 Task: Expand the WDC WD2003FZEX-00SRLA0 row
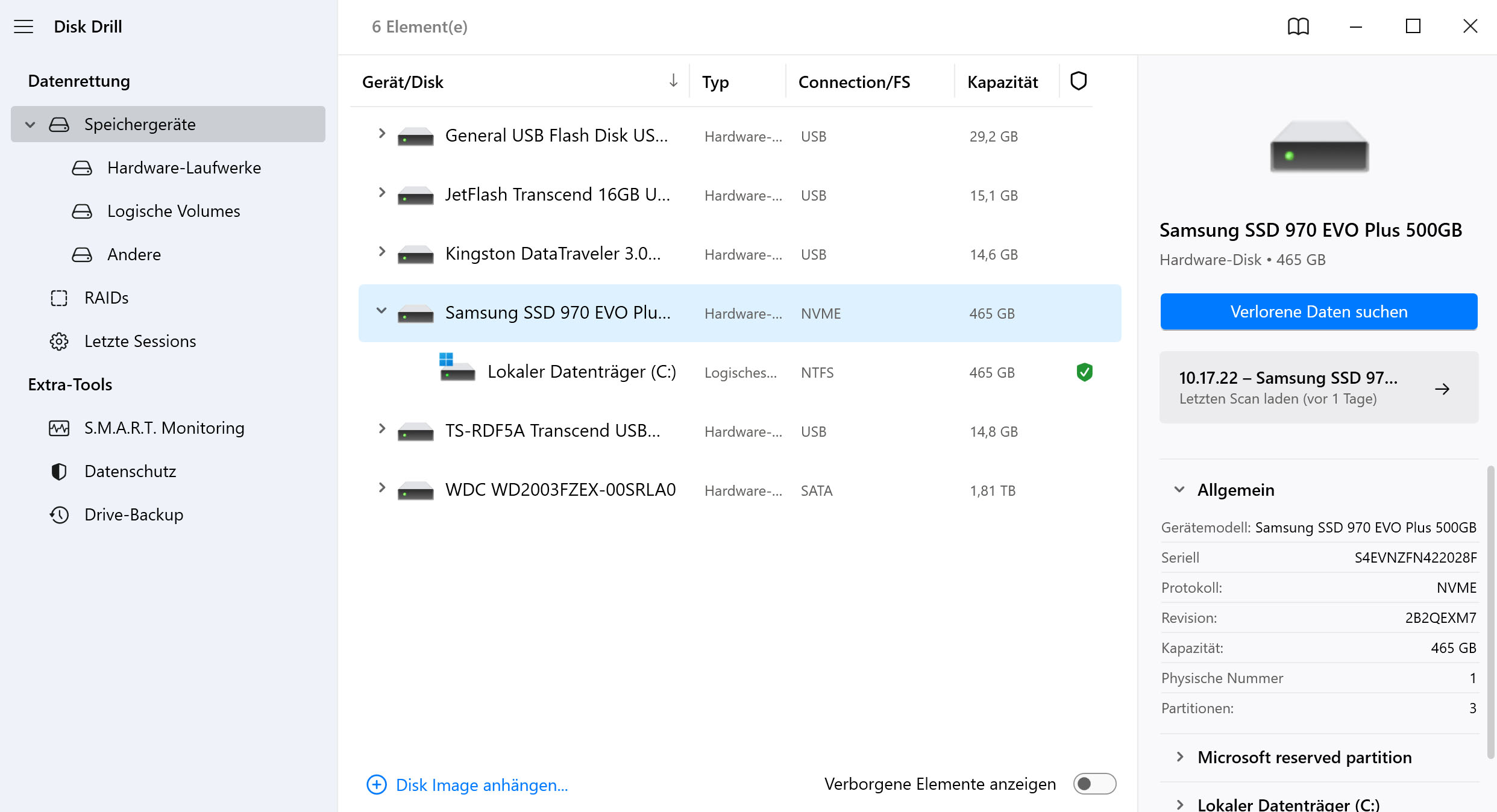pyautogui.click(x=381, y=487)
